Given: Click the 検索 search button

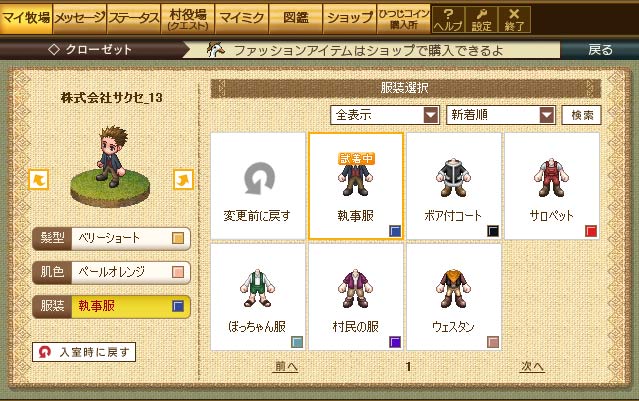Looking at the screenshot, I should (x=582, y=115).
